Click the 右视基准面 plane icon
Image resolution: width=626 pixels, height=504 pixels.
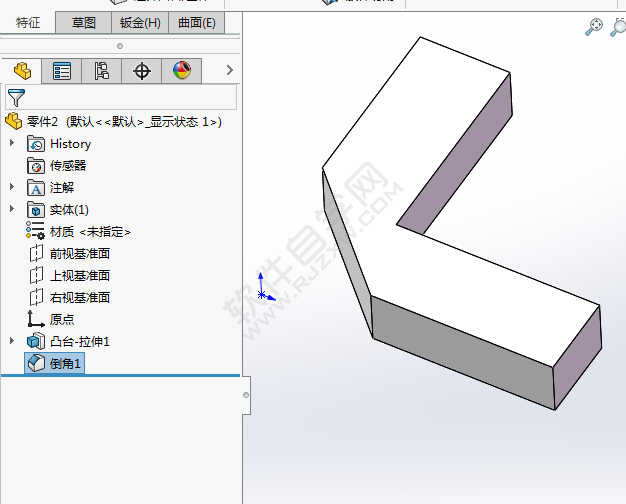tap(36, 297)
